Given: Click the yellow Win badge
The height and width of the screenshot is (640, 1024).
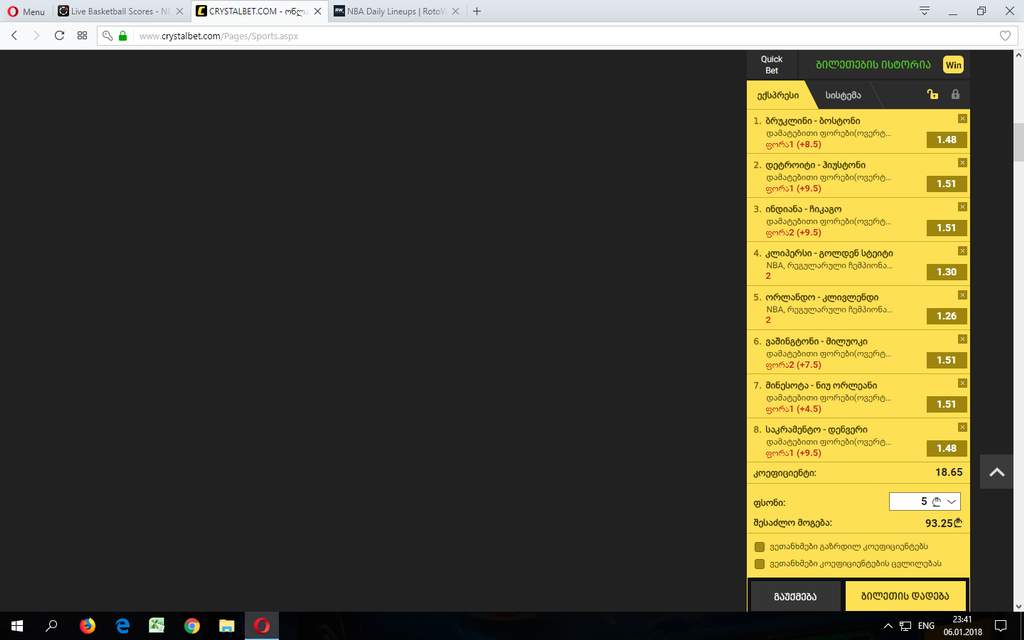Looking at the screenshot, I should click(x=953, y=65).
